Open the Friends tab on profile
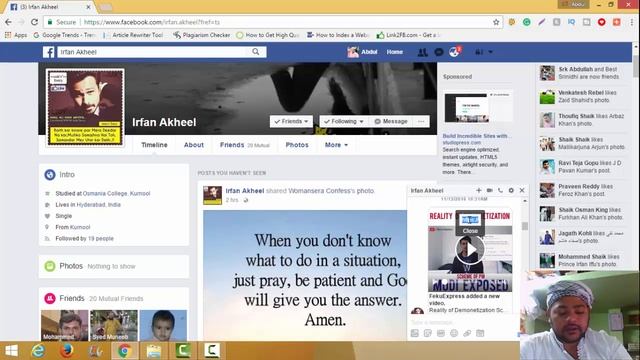 (244, 145)
